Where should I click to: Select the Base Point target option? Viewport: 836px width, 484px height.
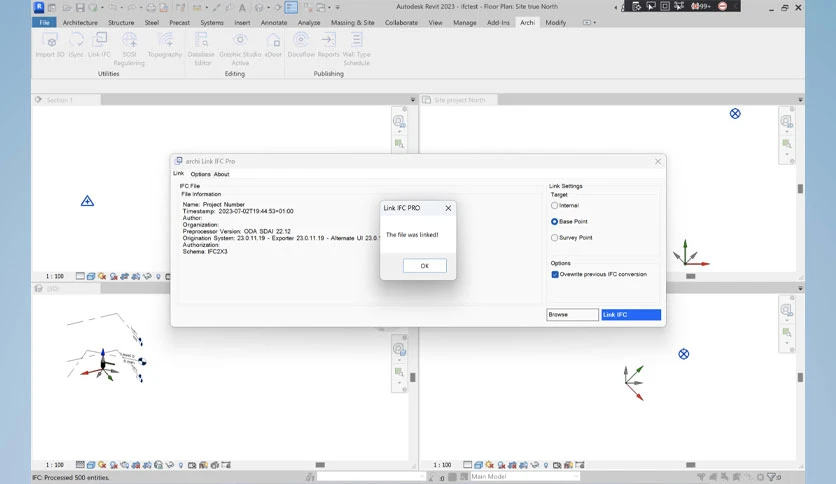(x=554, y=221)
